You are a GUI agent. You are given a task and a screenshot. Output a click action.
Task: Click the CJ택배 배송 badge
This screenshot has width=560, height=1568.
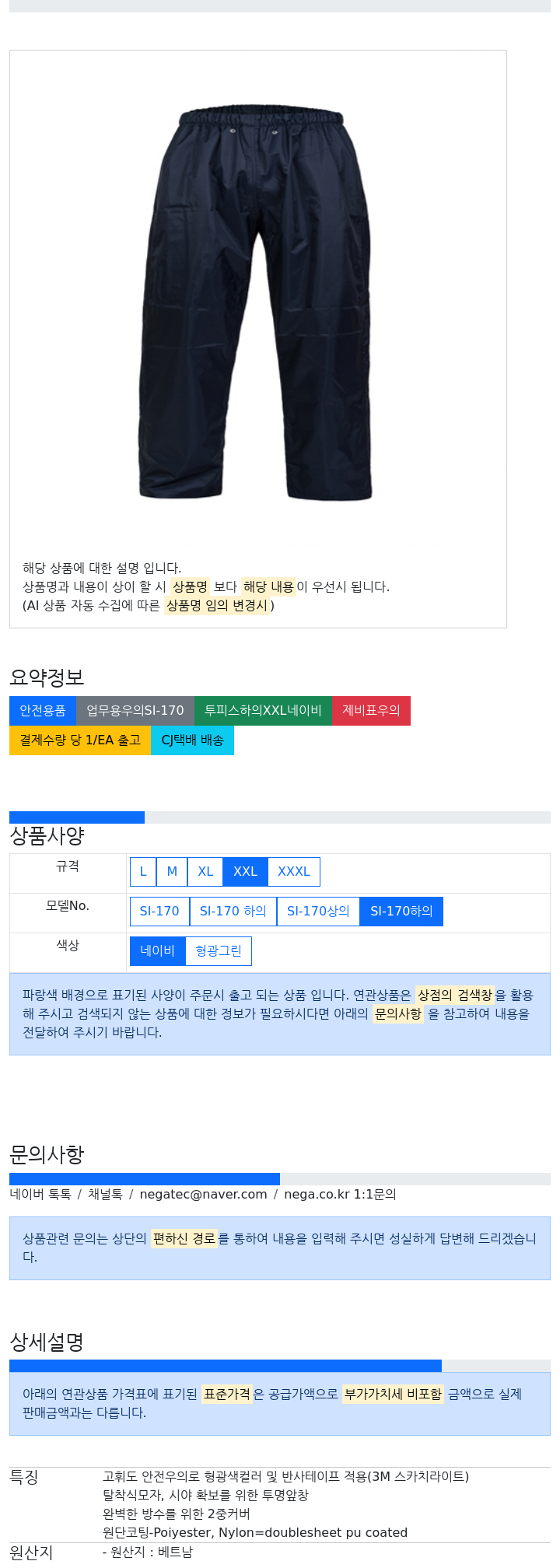pyautogui.click(x=192, y=740)
